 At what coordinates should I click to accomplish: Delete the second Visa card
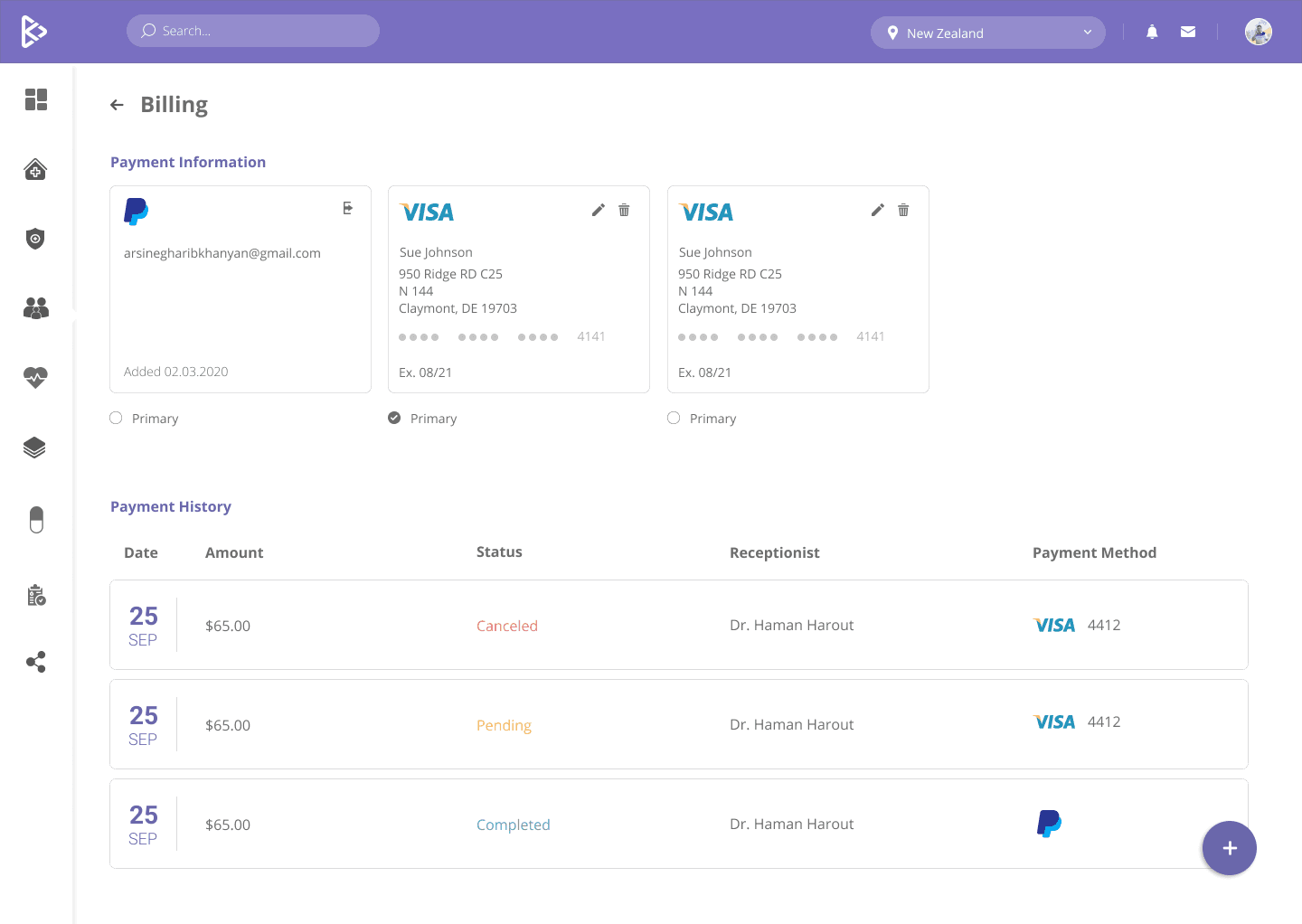pyautogui.click(x=903, y=210)
